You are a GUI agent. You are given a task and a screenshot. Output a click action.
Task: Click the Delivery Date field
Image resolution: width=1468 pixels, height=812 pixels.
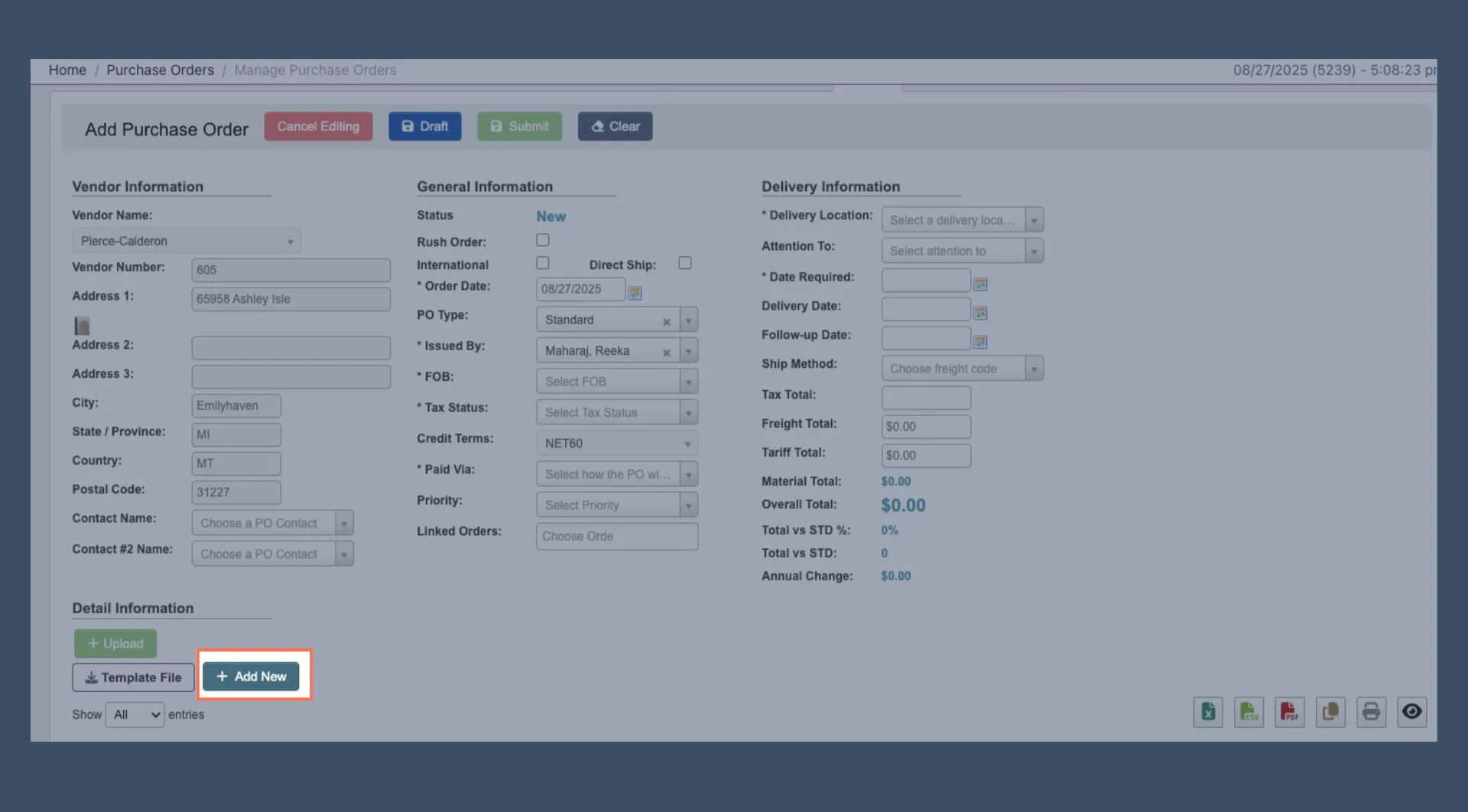point(926,310)
